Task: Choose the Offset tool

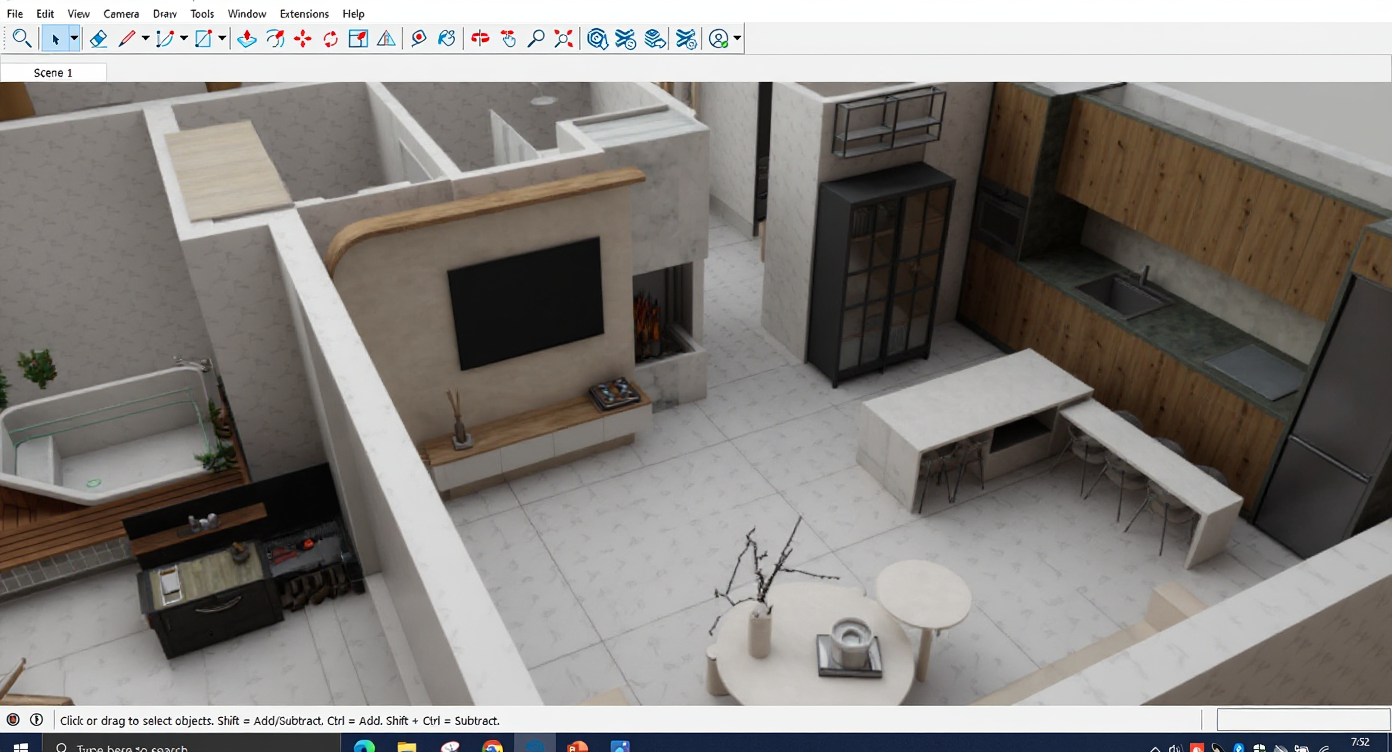Action: [275, 39]
